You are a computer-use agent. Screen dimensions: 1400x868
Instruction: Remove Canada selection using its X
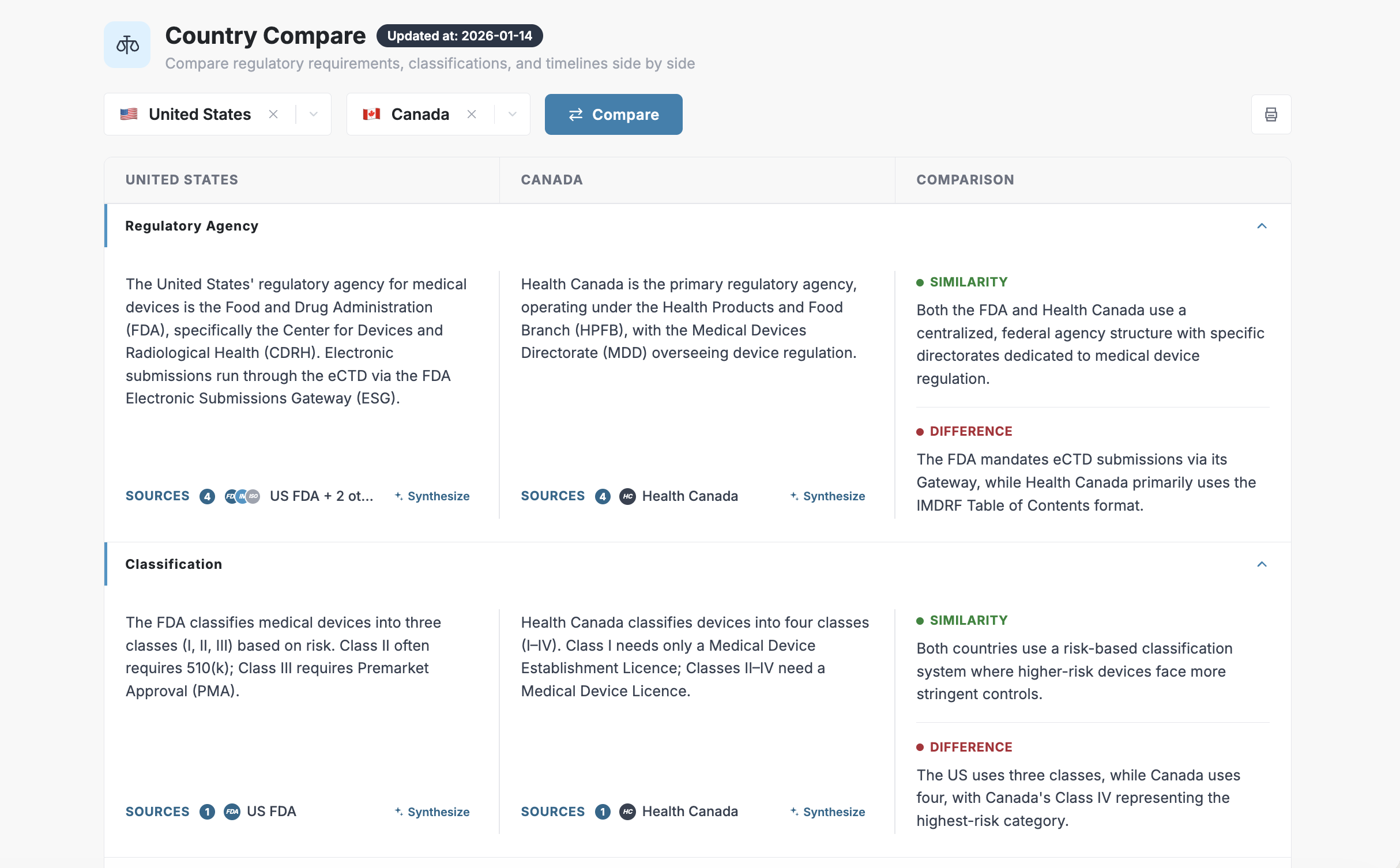click(x=472, y=114)
